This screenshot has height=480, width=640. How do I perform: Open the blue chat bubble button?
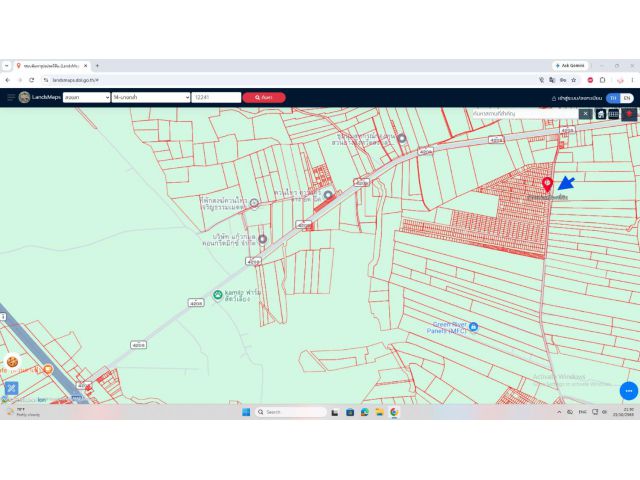point(629,391)
